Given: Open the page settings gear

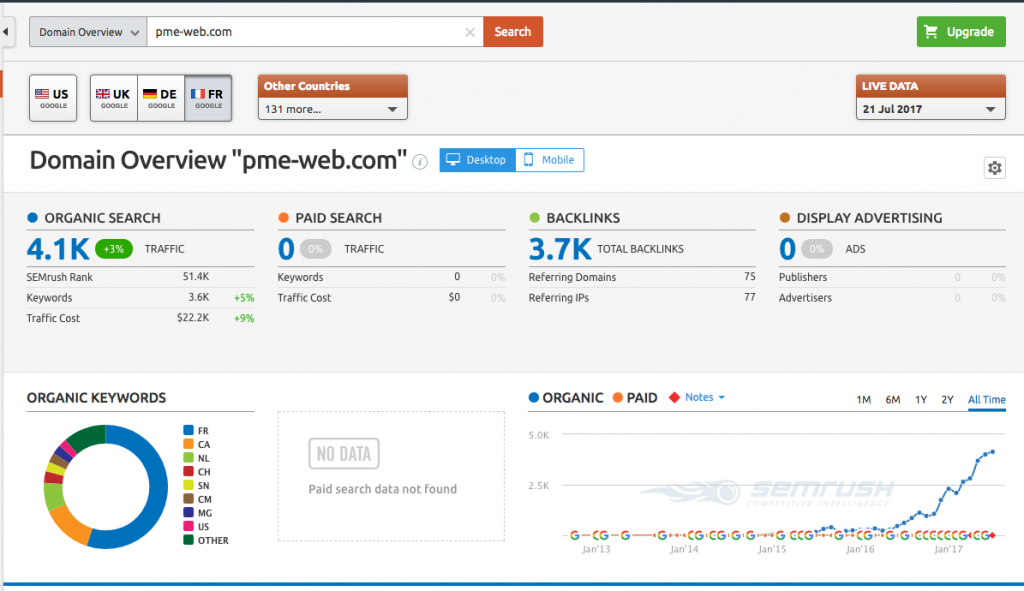Looking at the screenshot, I should 995,168.
